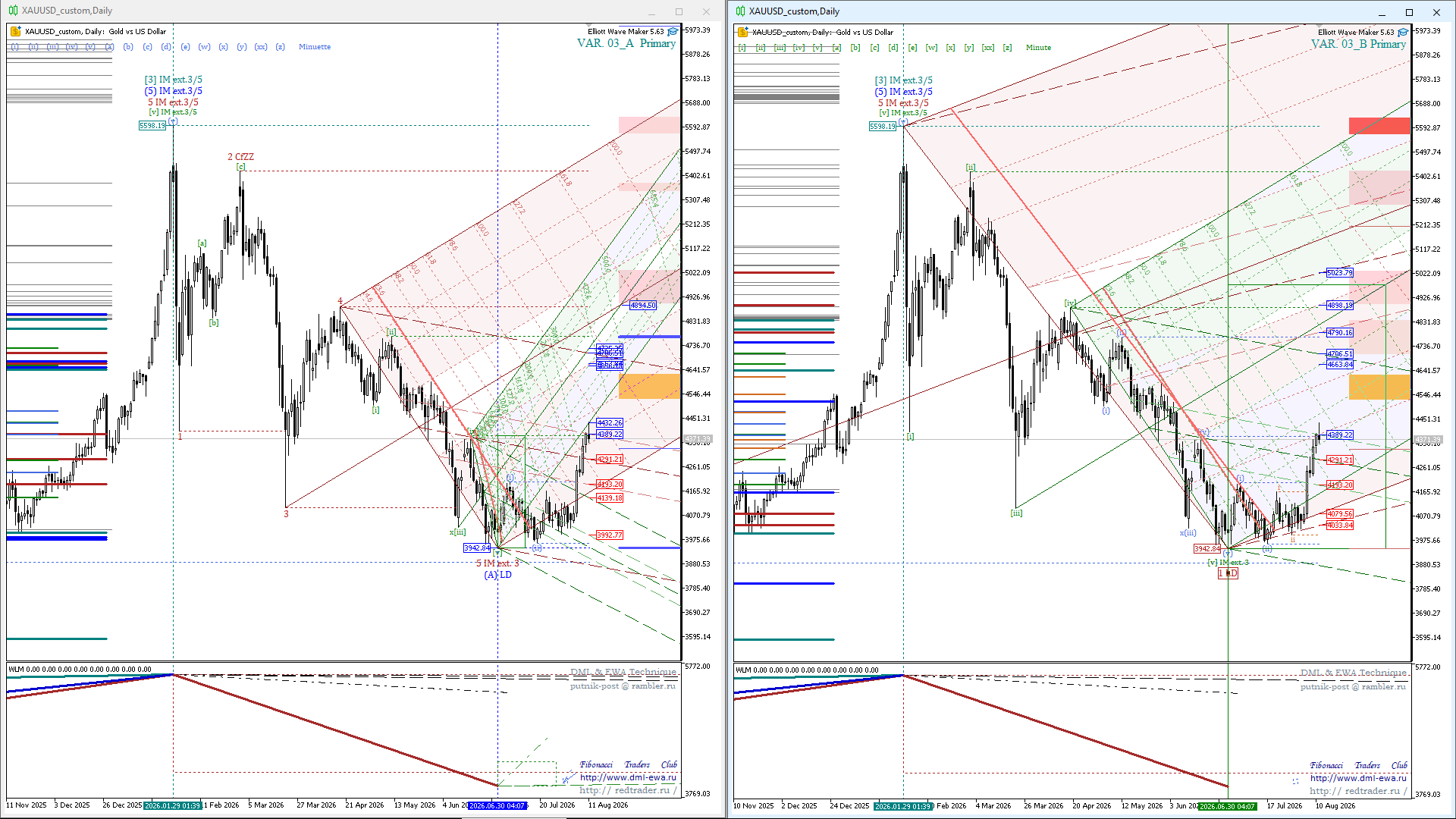Select the (v) wave label button
Viewport: 1456px width, 819px height.
point(90,47)
